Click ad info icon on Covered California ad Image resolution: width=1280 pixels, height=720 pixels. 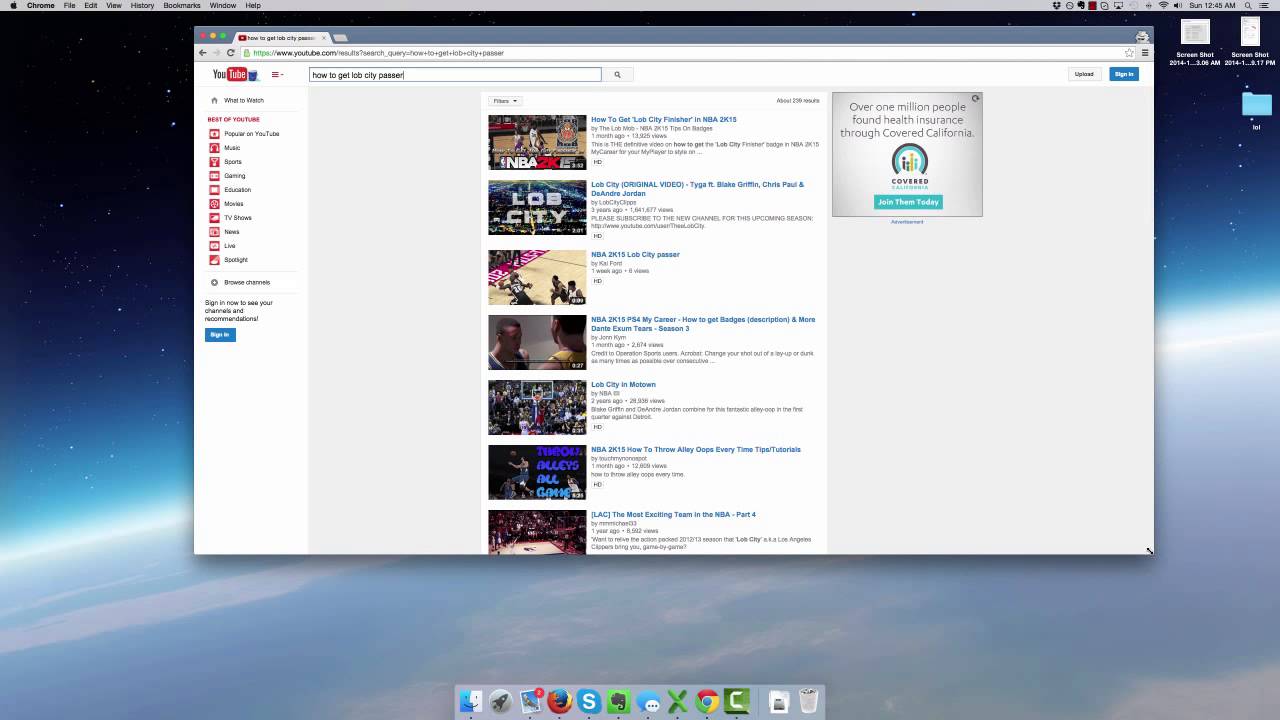(x=975, y=98)
